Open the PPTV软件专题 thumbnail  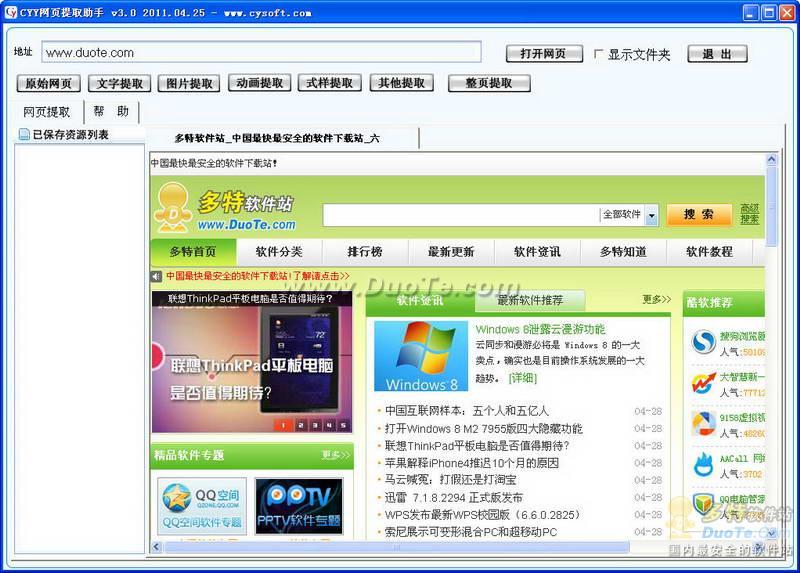click(299, 506)
